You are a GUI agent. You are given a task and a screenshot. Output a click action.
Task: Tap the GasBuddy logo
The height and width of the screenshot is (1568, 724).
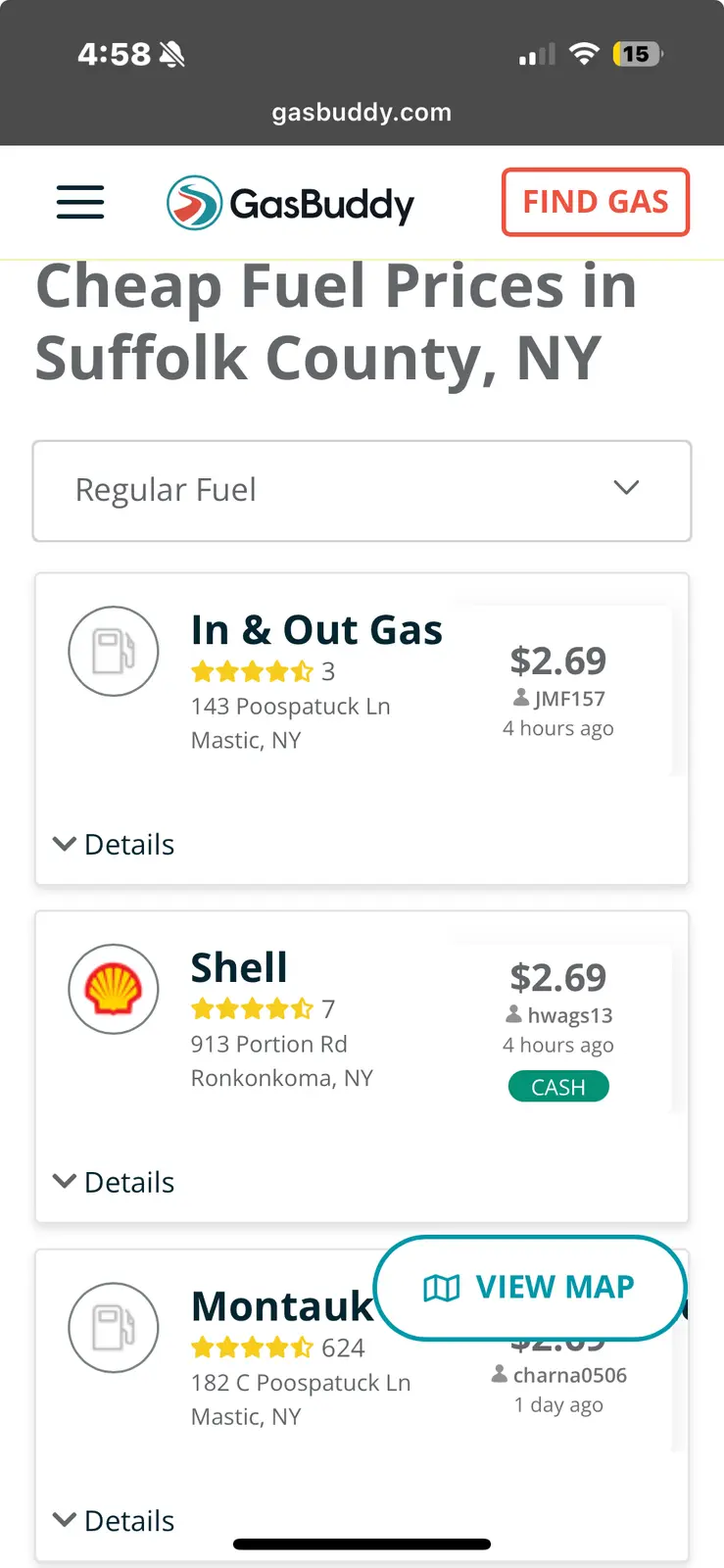point(291,203)
